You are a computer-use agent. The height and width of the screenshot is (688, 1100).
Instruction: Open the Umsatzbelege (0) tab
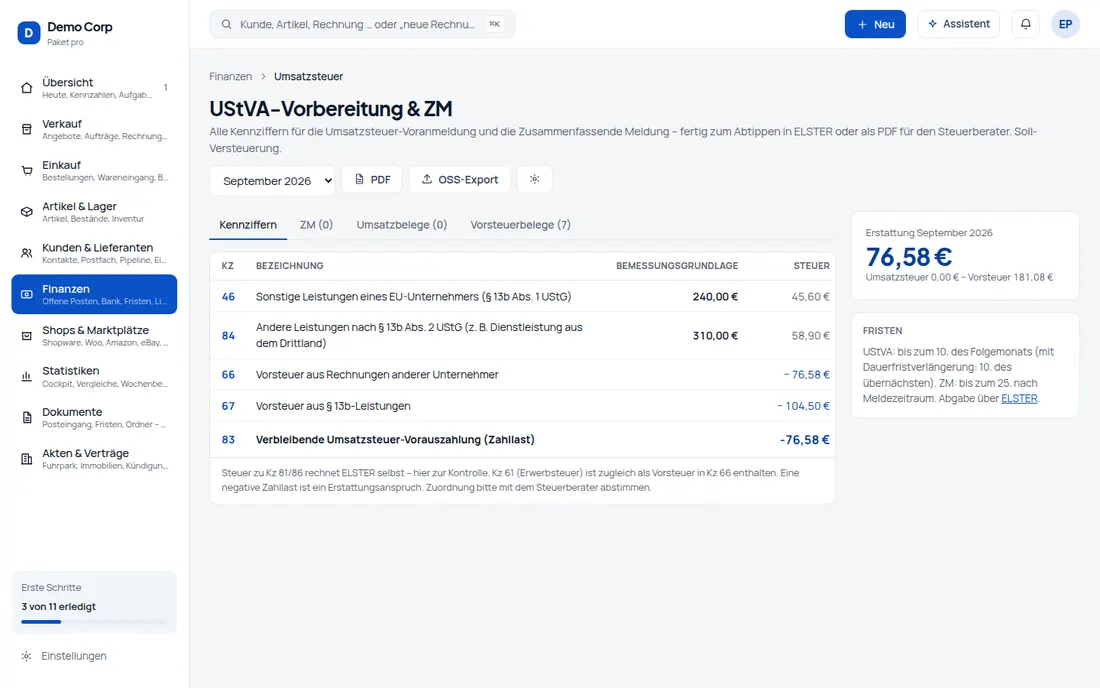(401, 225)
